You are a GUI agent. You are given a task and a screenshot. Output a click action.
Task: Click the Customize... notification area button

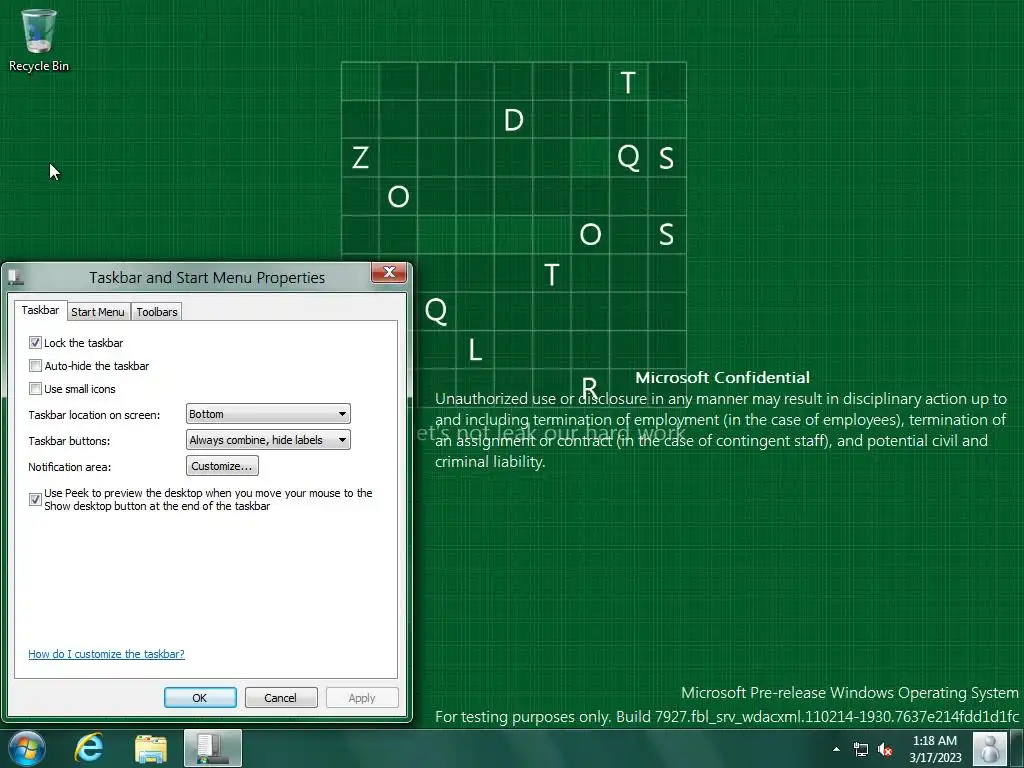pos(222,466)
